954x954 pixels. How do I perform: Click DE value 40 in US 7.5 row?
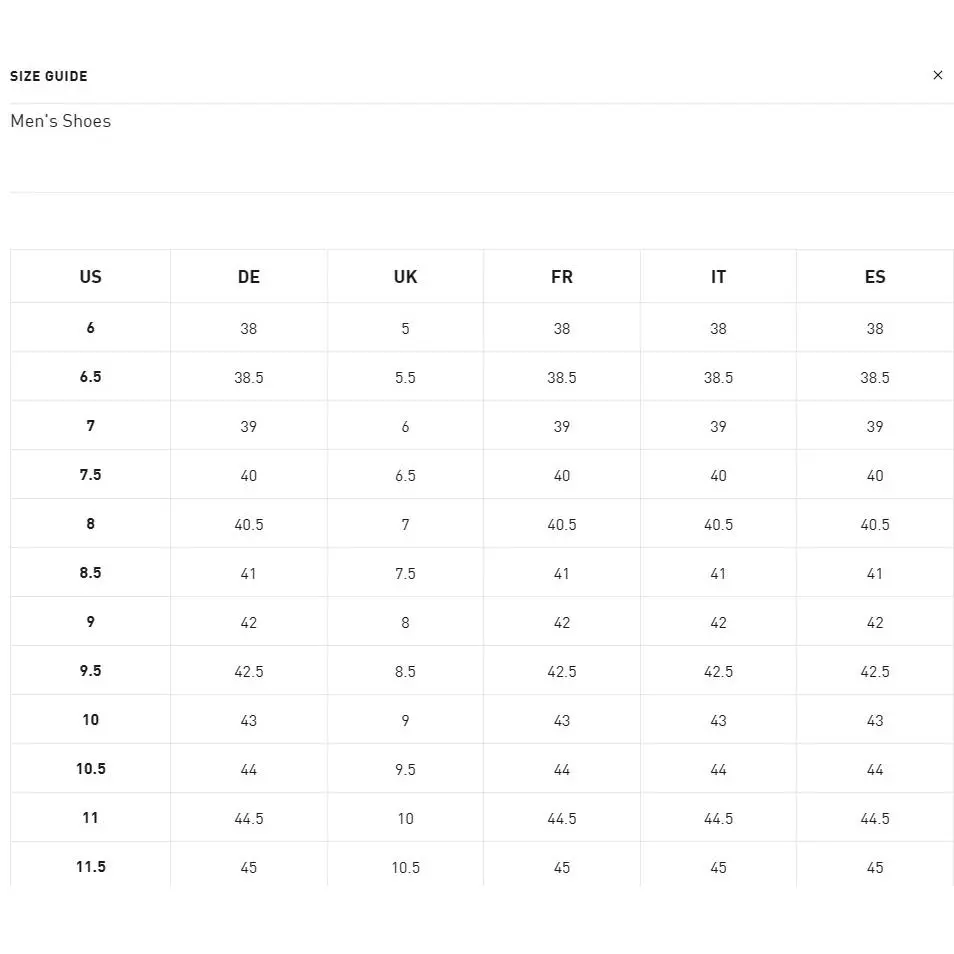(x=249, y=476)
